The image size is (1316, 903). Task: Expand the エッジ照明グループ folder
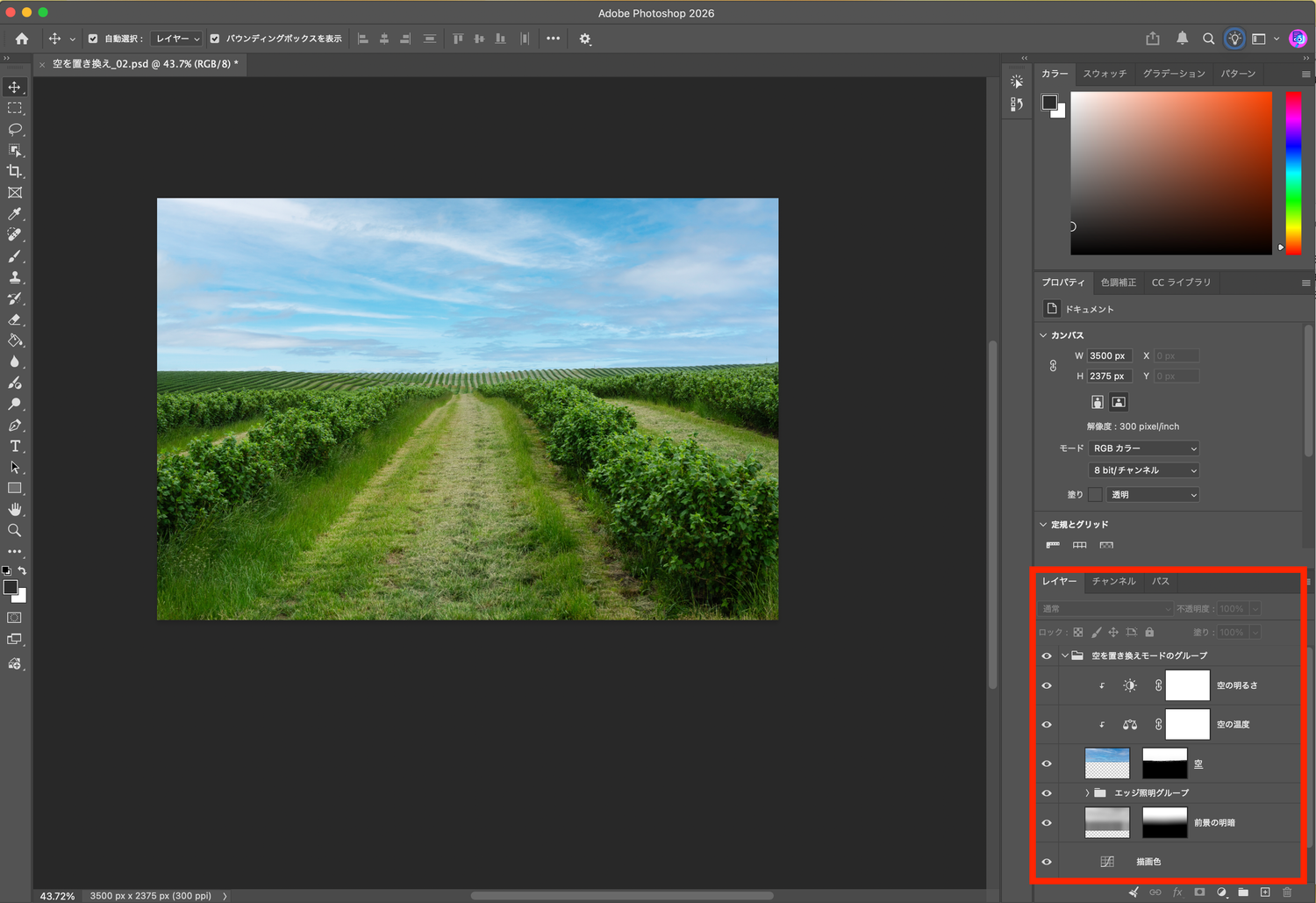pyautogui.click(x=1088, y=792)
